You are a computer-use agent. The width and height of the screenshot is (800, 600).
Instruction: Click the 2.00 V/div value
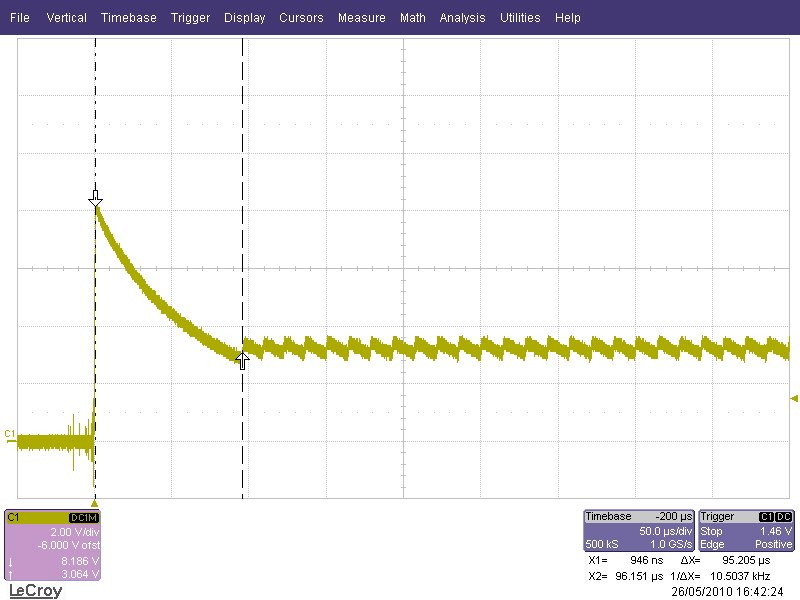pos(74,532)
